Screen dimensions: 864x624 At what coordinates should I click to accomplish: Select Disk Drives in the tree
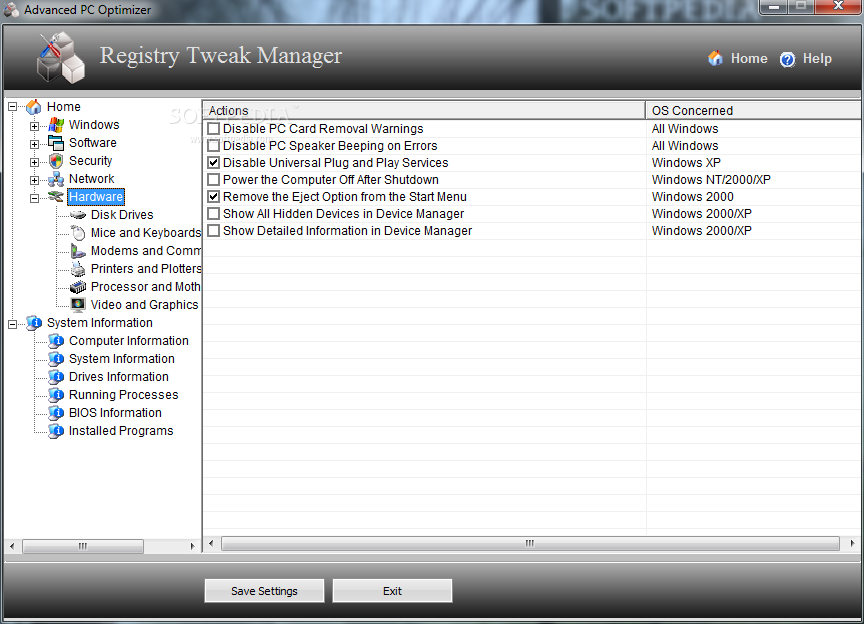tap(122, 215)
